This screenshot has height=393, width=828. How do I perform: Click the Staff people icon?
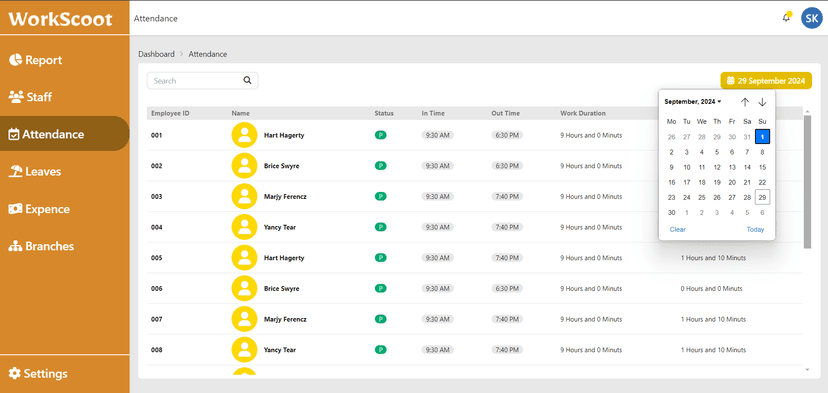16,97
